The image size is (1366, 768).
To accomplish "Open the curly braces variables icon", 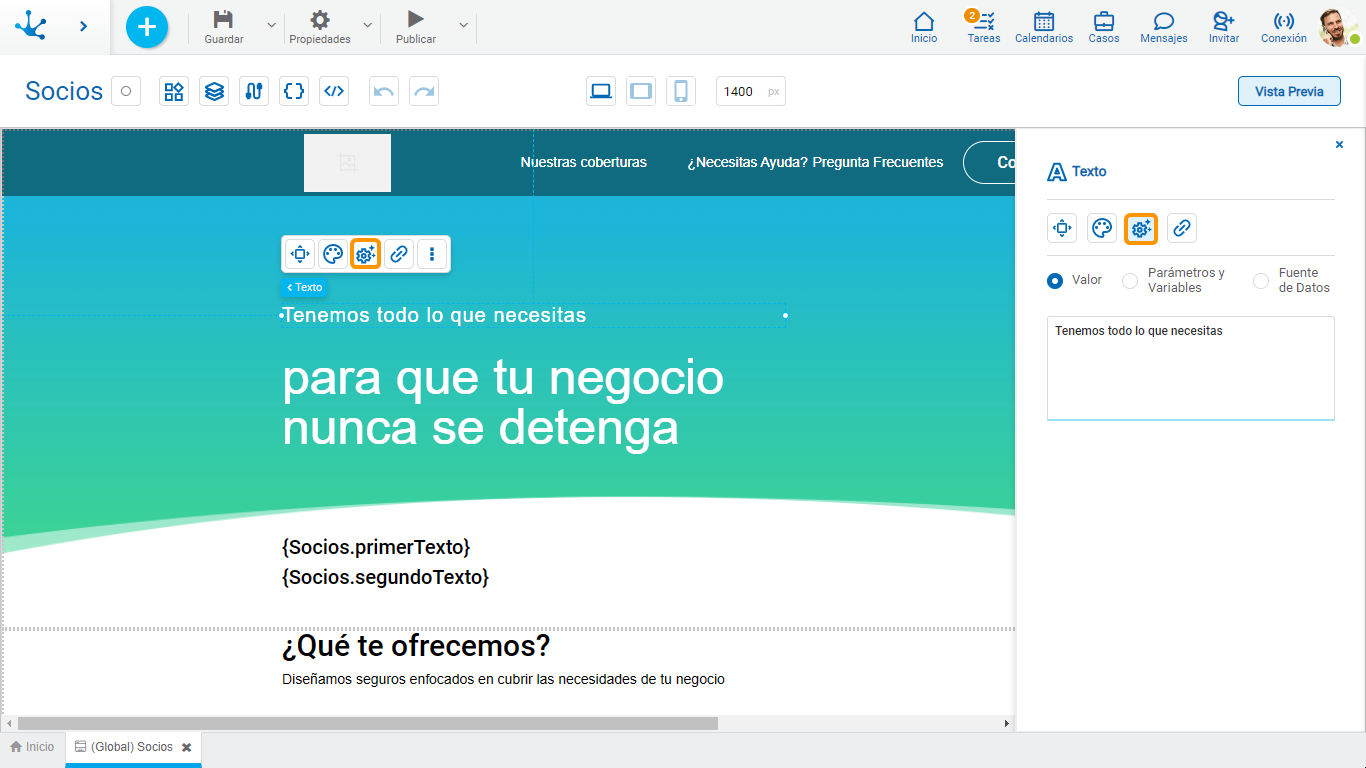I will (294, 91).
